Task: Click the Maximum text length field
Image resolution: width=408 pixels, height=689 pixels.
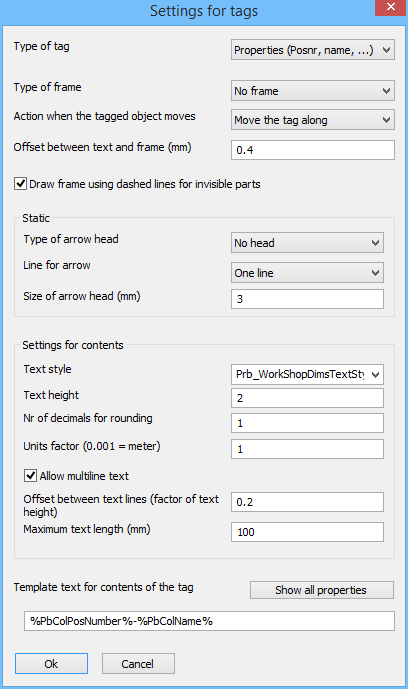Action: (x=307, y=532)
